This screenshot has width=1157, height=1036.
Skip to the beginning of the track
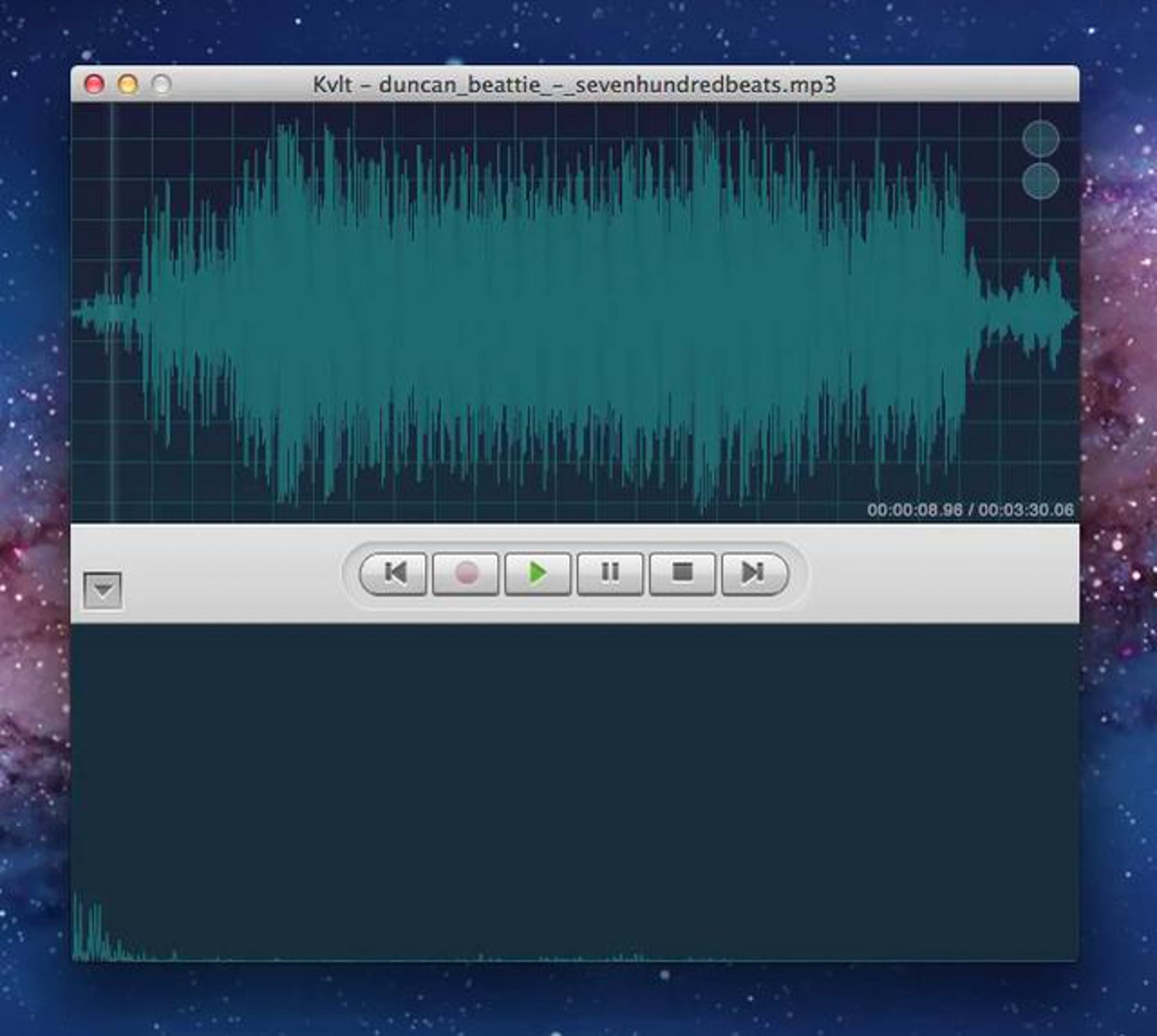(x=394, y=573)
